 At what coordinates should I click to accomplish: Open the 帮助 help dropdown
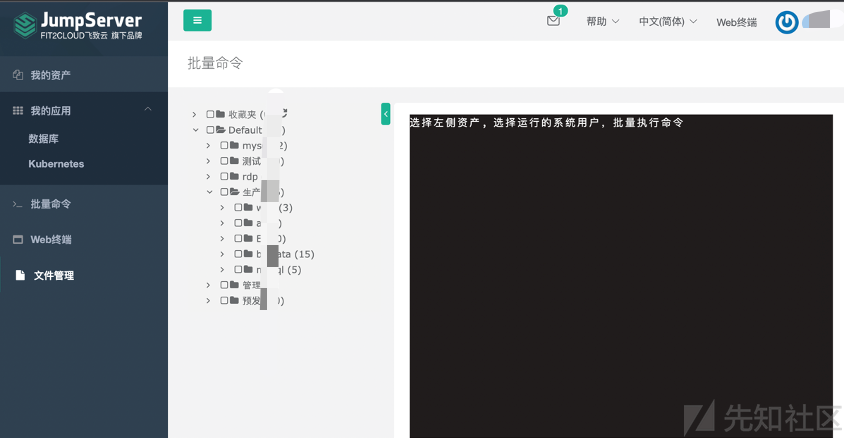(x=602, y=22)
